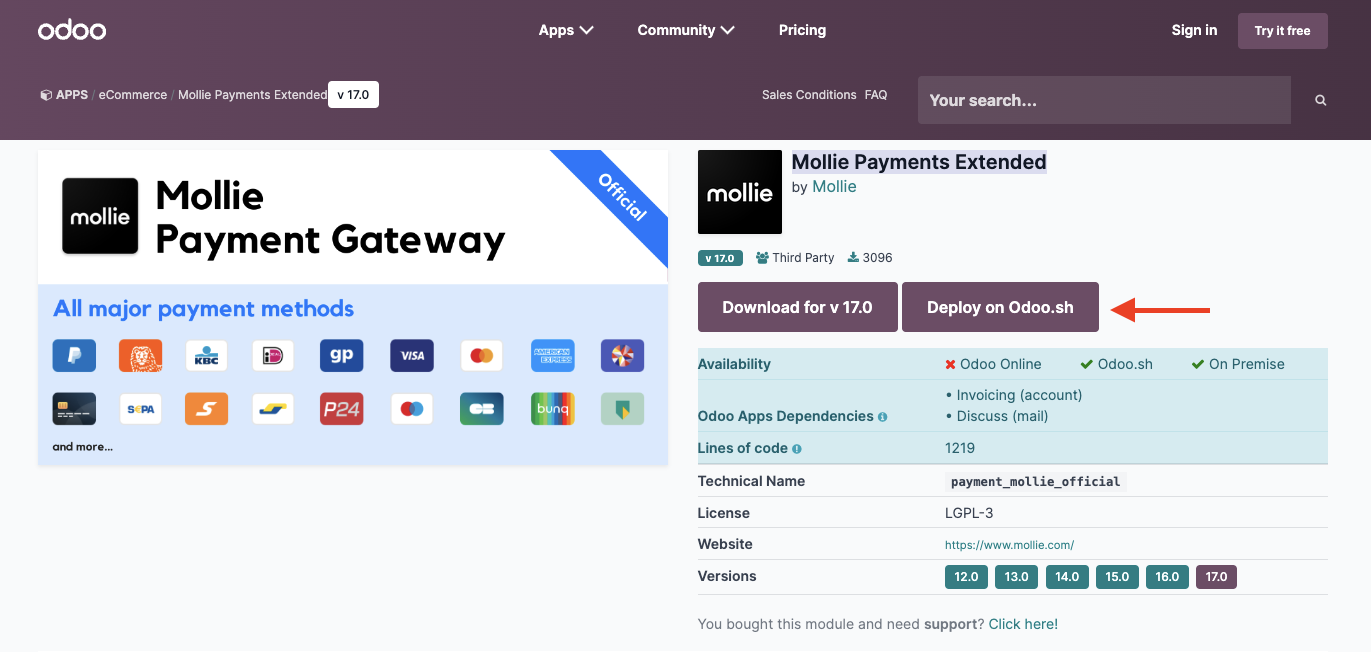Click the download count icon next to 3096
This screenshot has width=1371, height=652.
pos(853,258)
